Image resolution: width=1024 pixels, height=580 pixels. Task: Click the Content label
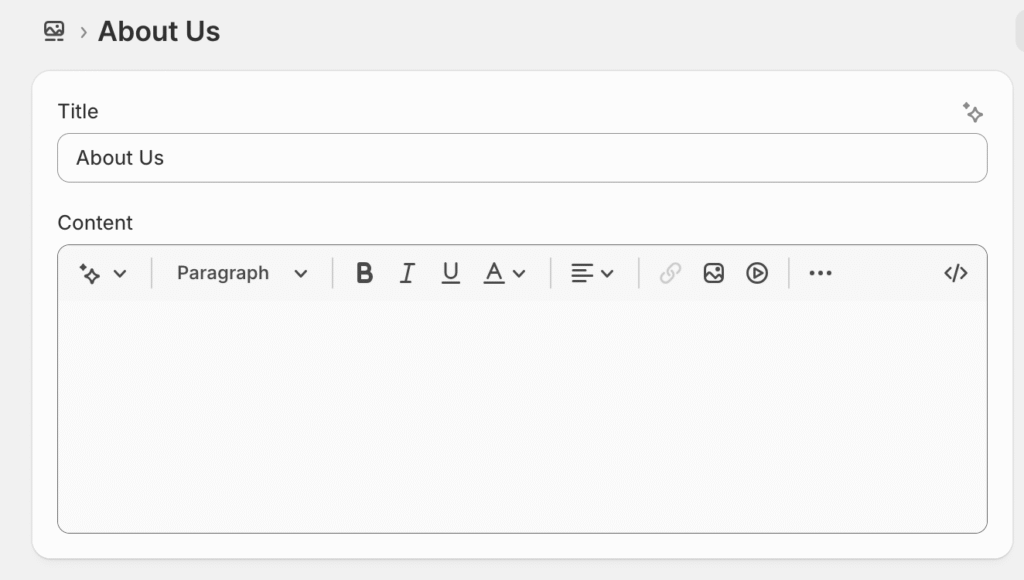click(95, 223)
